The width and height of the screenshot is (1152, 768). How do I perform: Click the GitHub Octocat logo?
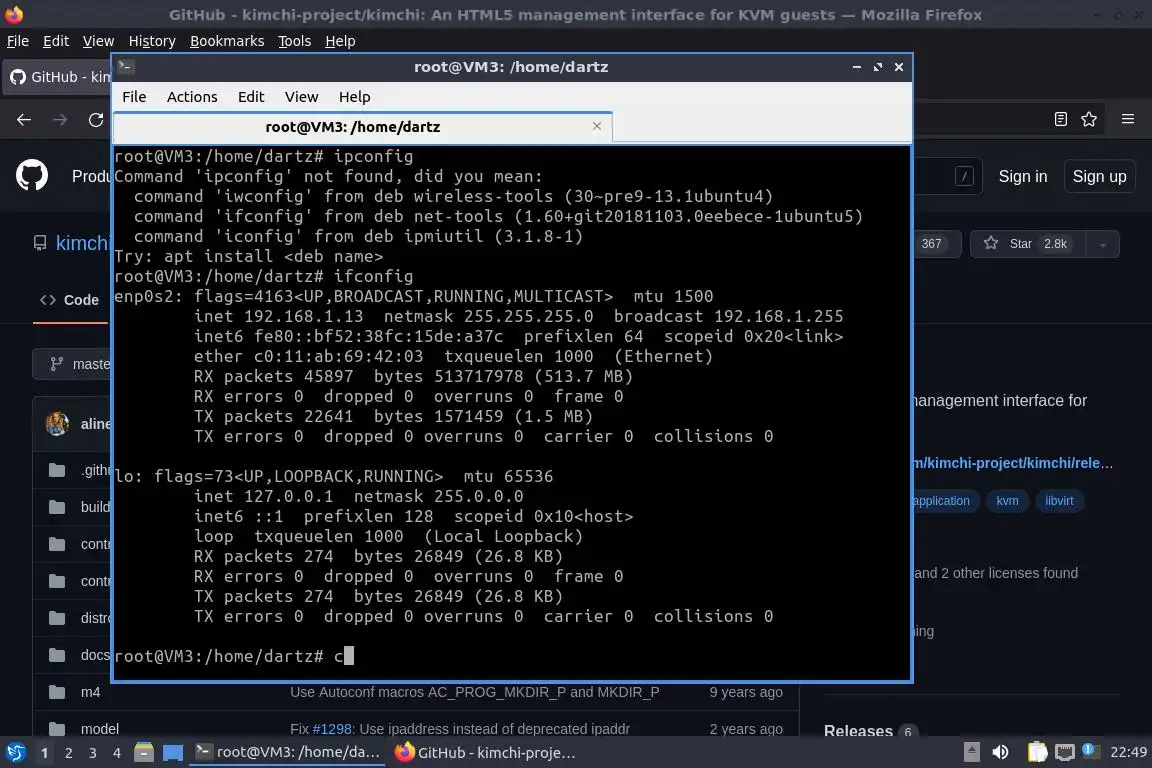point(32,176)
